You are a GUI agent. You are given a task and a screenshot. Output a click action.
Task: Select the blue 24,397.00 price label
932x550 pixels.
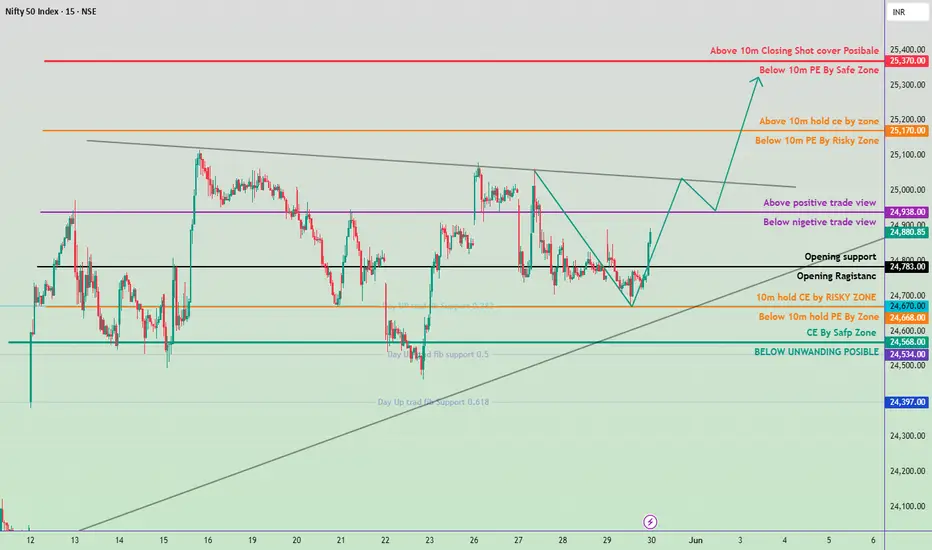click(906, 402)
